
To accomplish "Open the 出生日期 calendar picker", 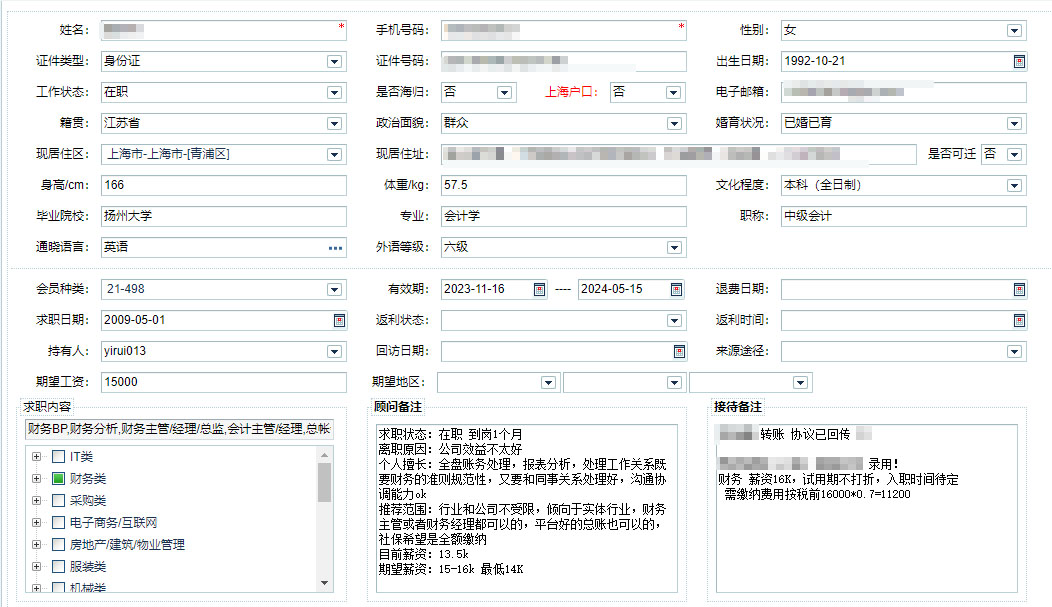I will tap(1018, 62).
